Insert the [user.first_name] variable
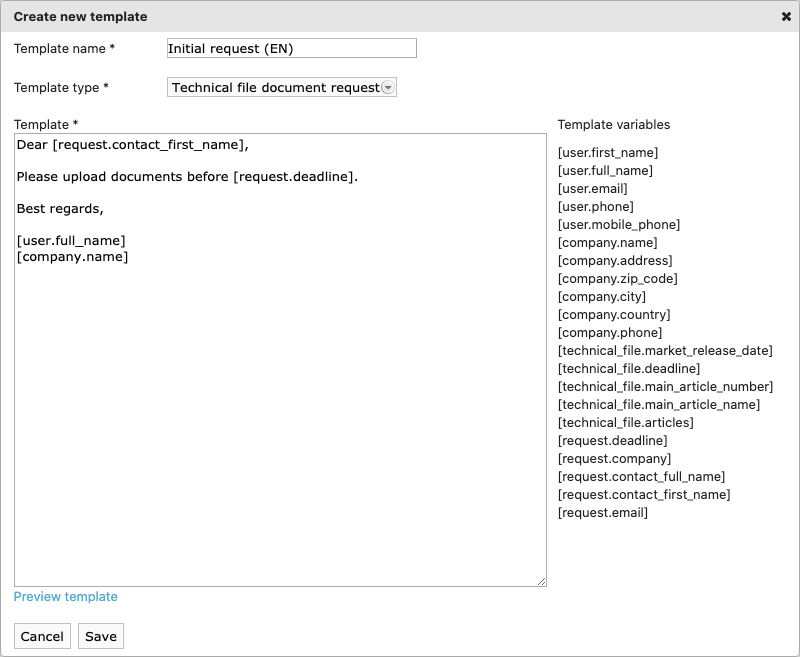 coord(608,153)
